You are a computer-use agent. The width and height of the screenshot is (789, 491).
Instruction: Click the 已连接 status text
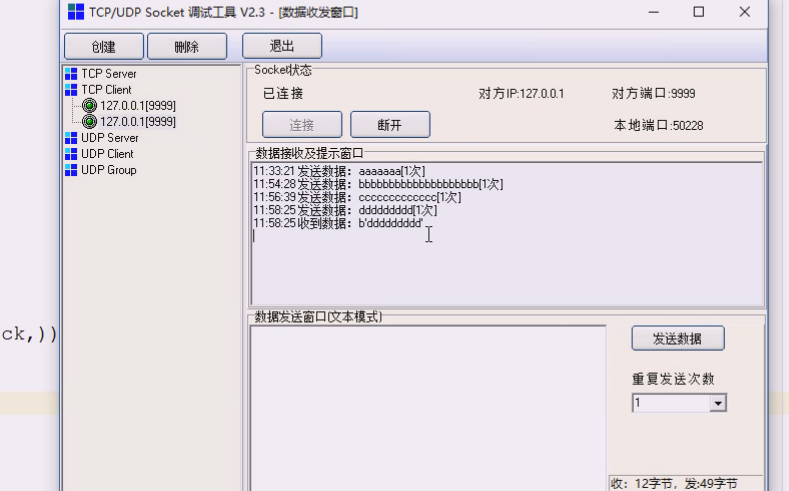[283, 94]
